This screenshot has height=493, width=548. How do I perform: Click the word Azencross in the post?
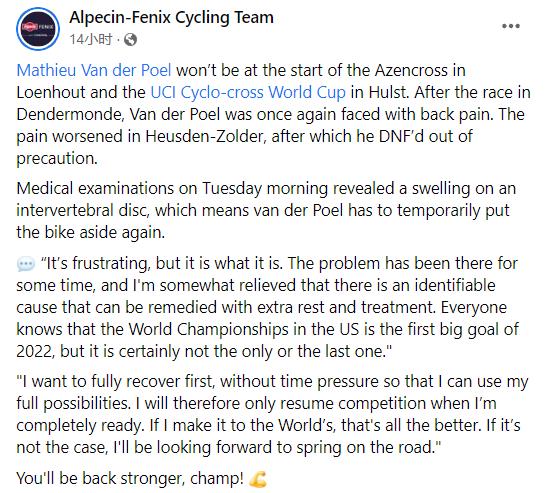tap(411, 70)
